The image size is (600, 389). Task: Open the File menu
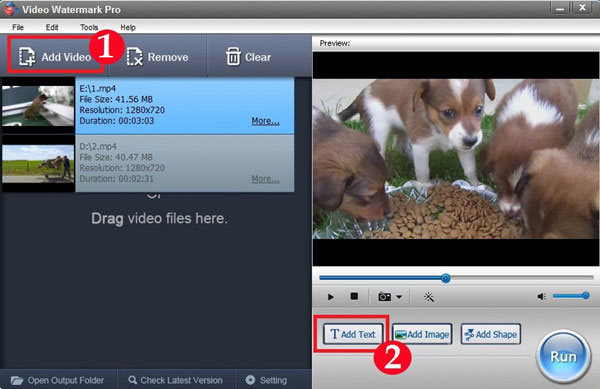coord(18,27)
